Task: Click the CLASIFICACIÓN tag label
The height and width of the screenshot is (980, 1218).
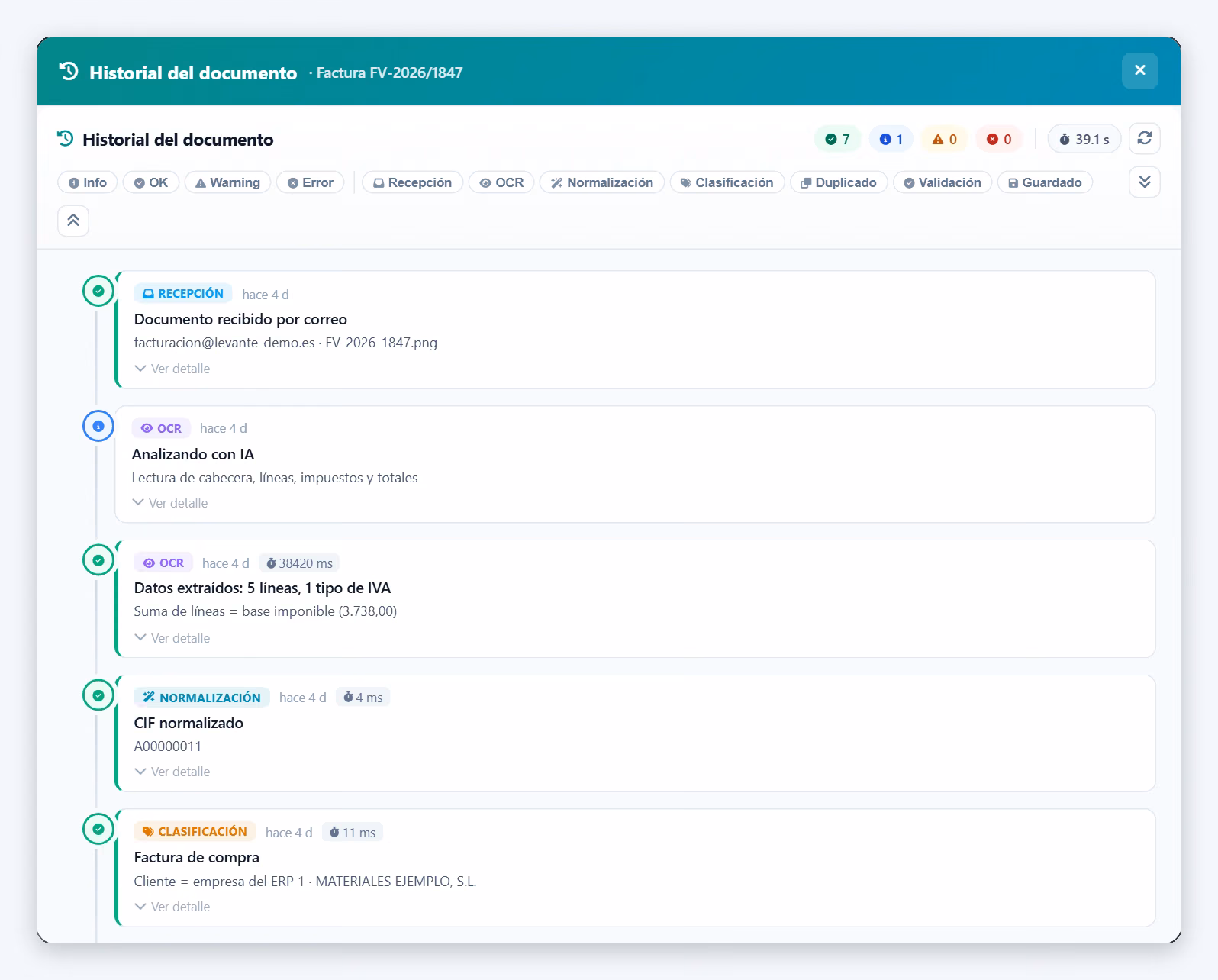Action: [x=195, y=832]
